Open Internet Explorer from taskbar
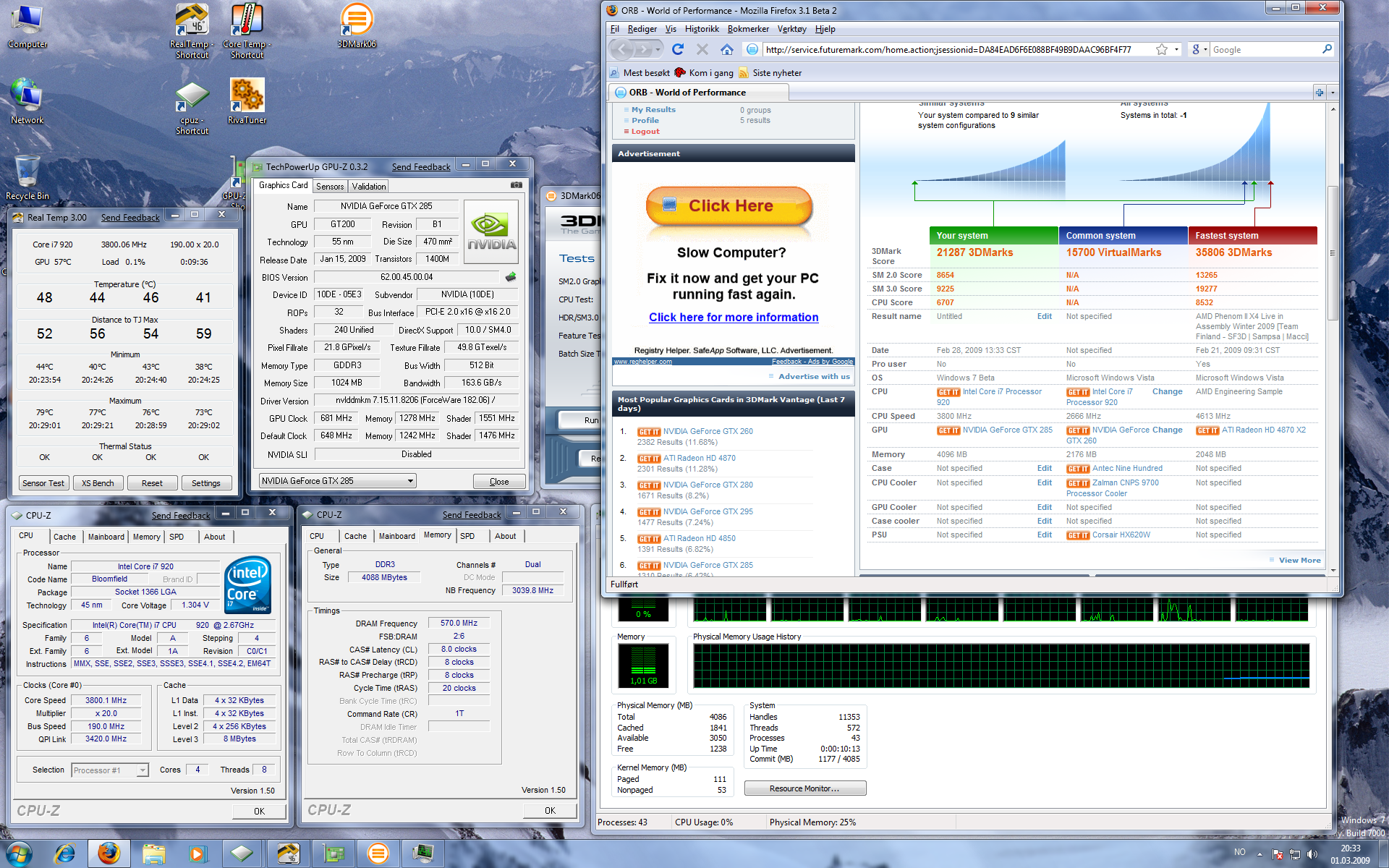 (x=65, y=854)
